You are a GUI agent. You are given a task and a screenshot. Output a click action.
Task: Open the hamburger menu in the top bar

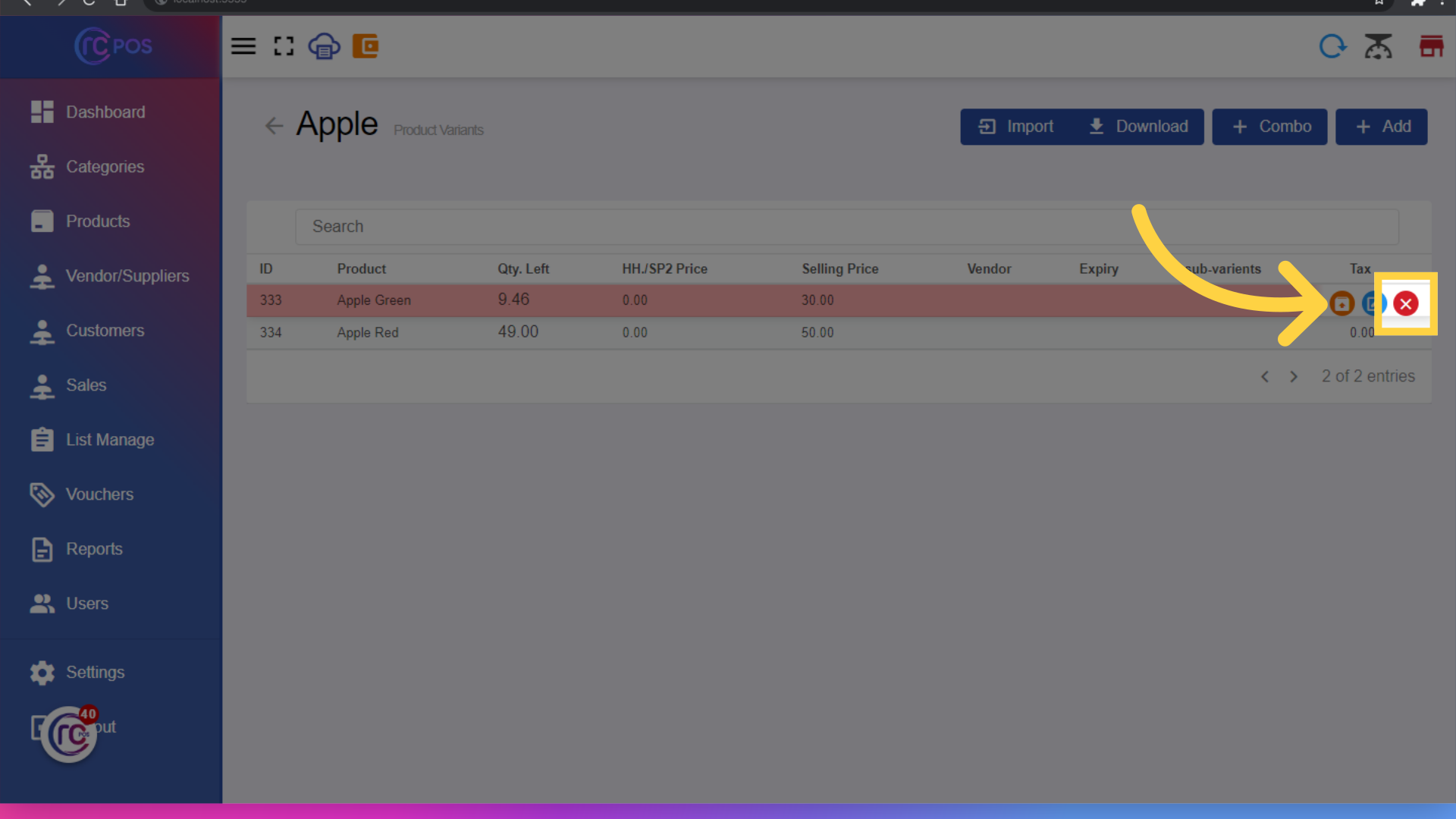(243, 46)
